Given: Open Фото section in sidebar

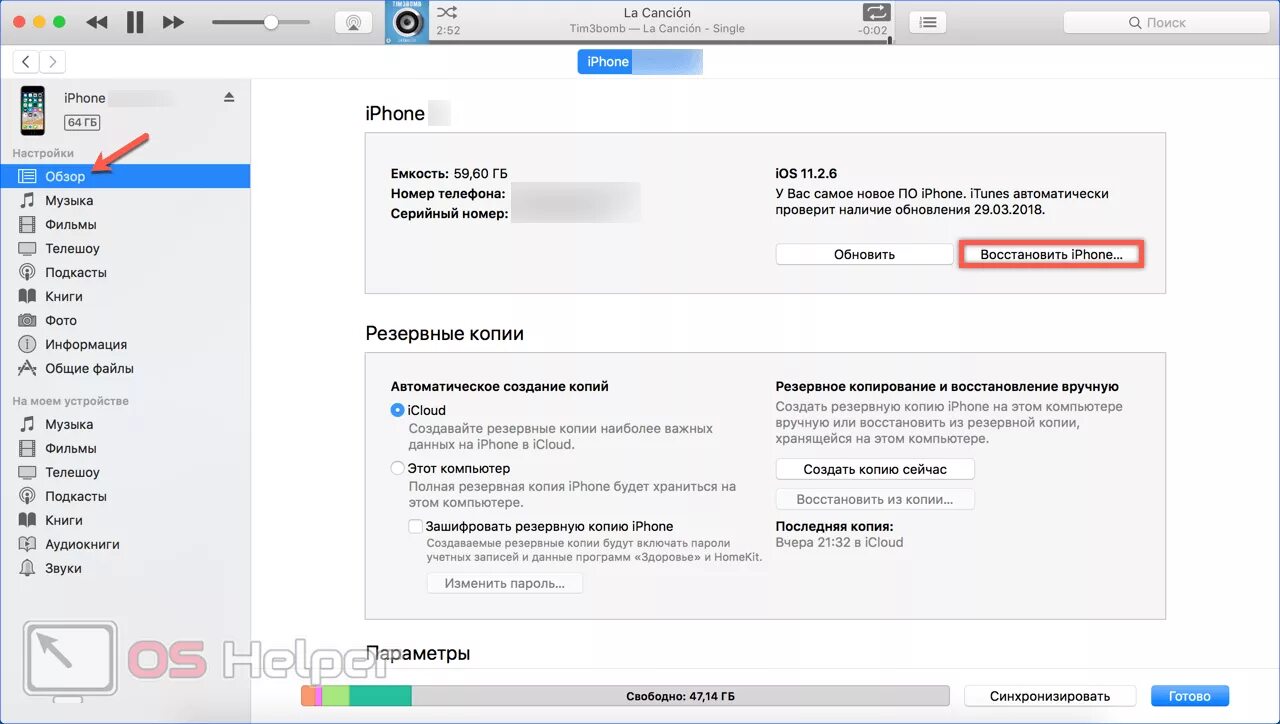Looking at the screenshot, I should (x=60, y=320).
